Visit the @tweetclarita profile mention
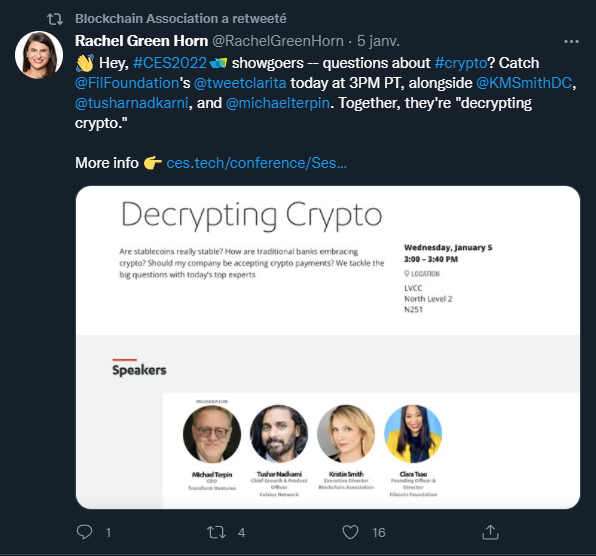The width and height of the screenshot is (596, 556). pos(240,83)
